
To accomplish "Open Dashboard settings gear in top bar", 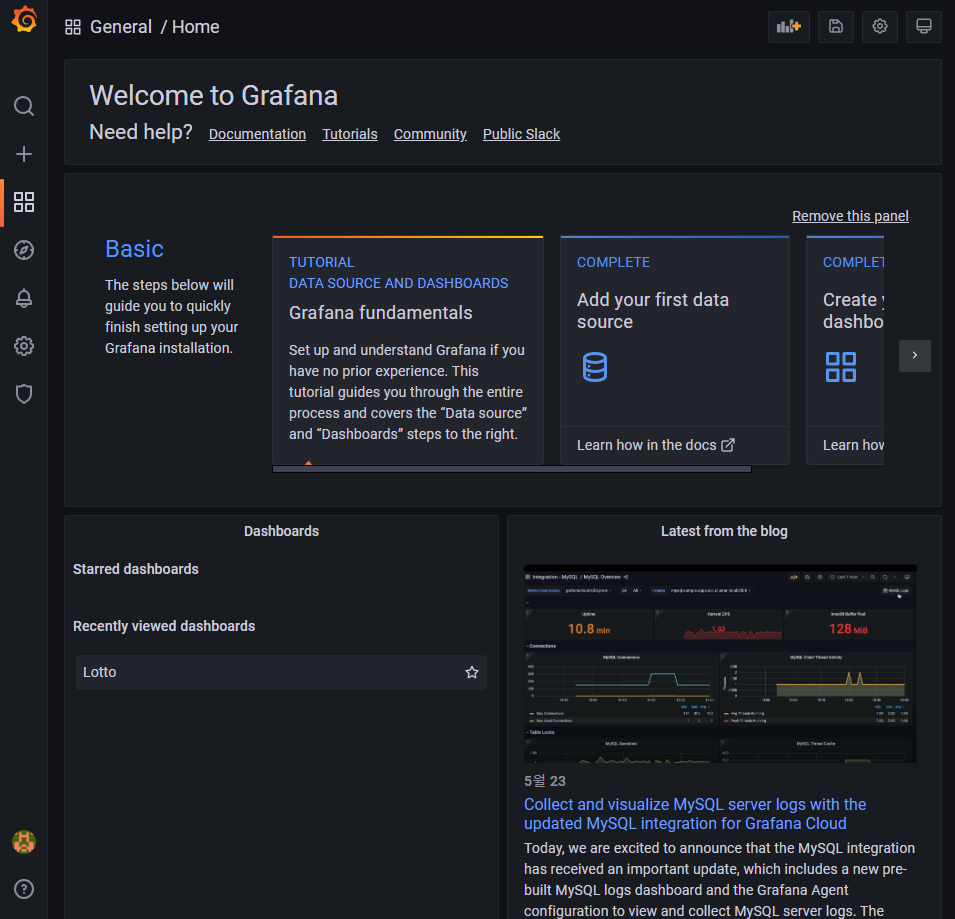I will click(879, 26).
